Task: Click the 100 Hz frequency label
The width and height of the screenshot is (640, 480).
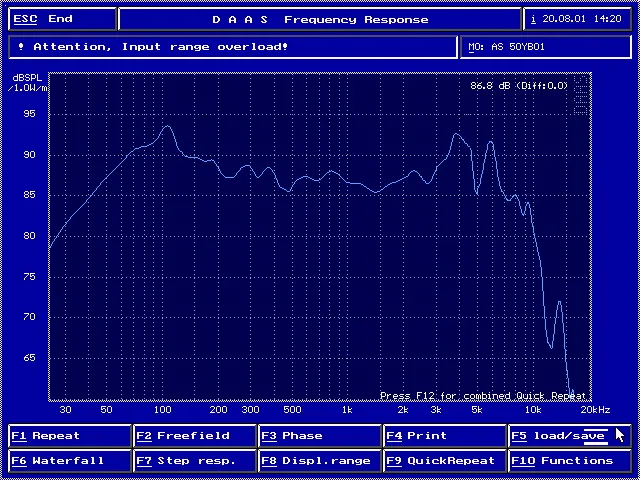Action: (162, 410)
